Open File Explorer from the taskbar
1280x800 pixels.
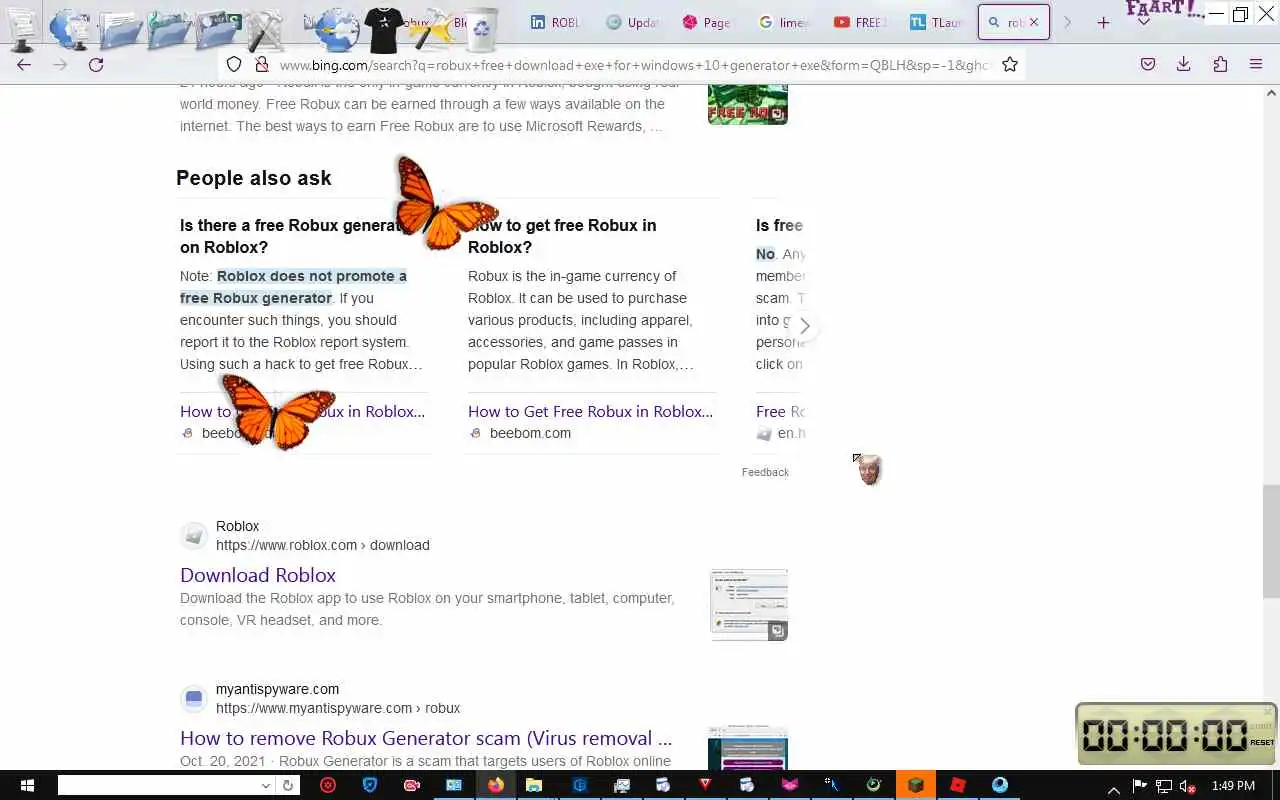(x=534, y=785)
